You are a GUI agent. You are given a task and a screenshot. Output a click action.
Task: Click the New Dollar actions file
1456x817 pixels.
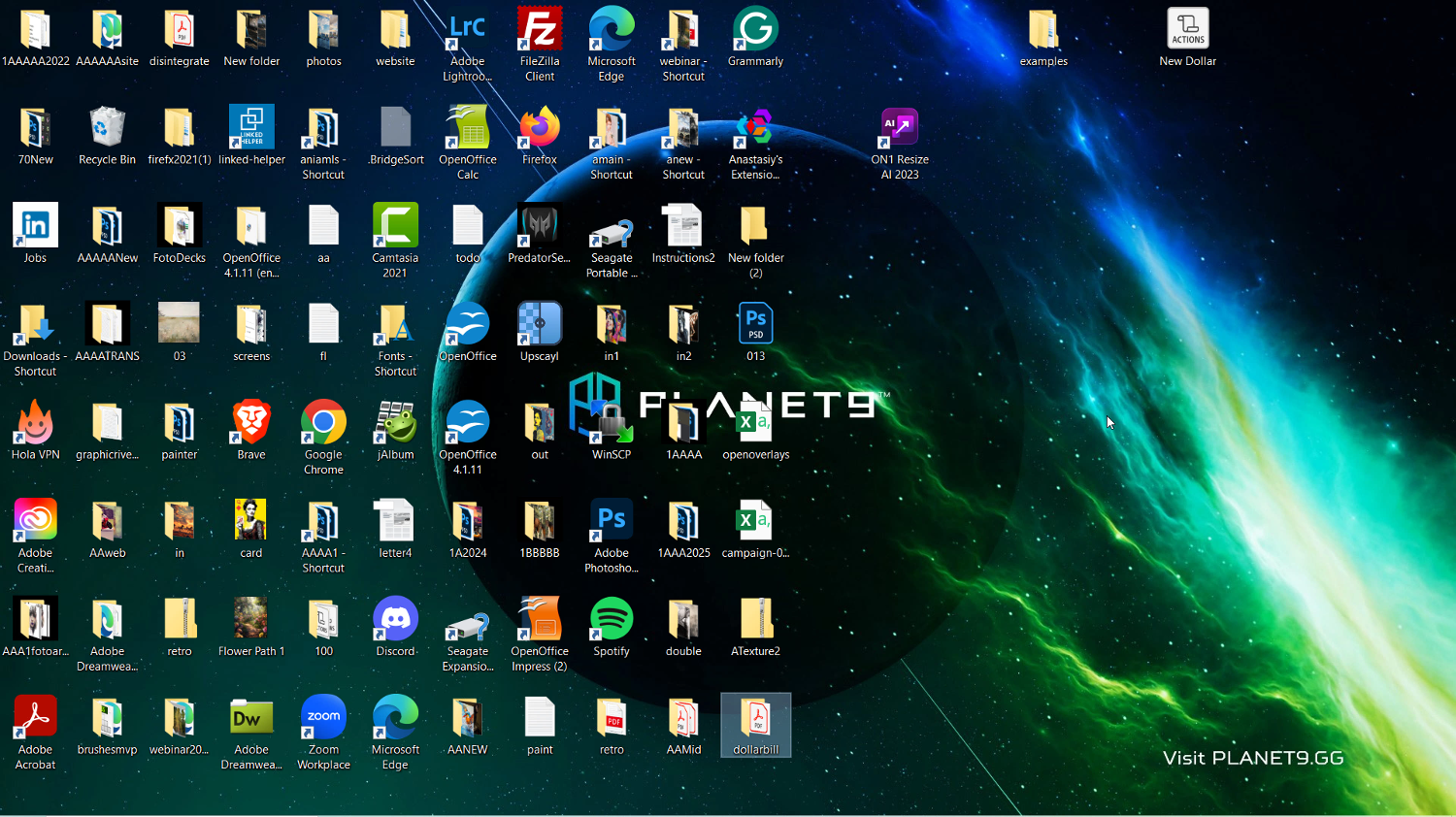point(1187,31)
